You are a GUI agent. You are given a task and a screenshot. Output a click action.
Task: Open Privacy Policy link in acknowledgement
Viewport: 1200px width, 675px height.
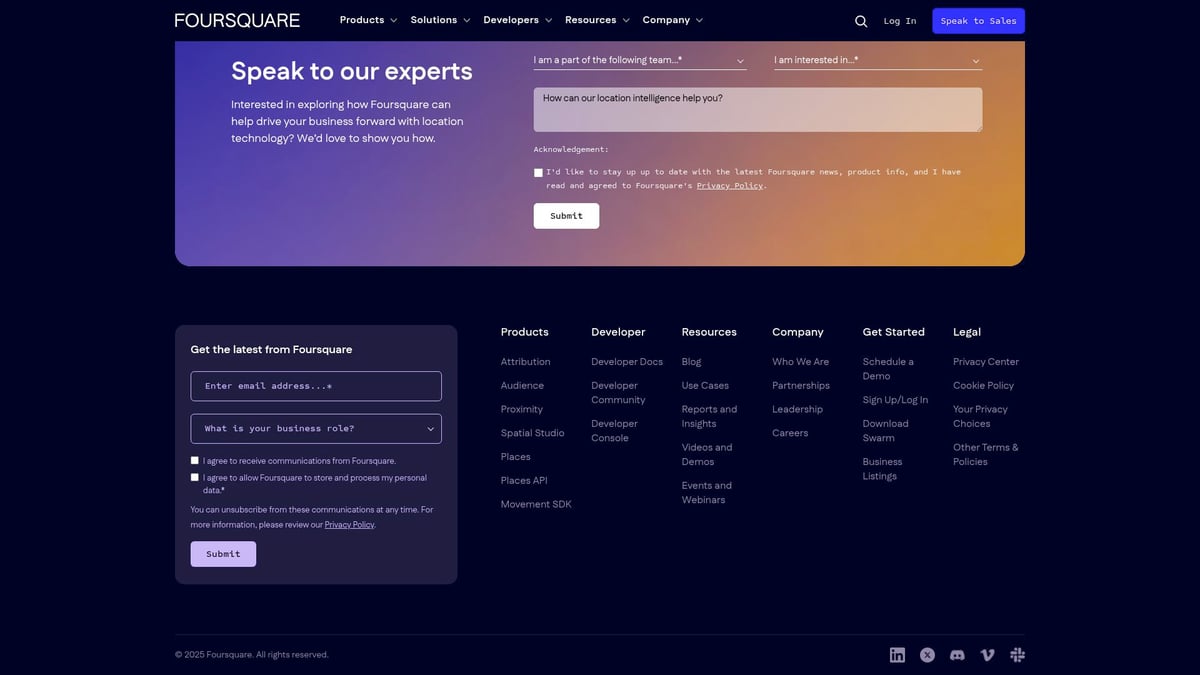tap(730, 186)
